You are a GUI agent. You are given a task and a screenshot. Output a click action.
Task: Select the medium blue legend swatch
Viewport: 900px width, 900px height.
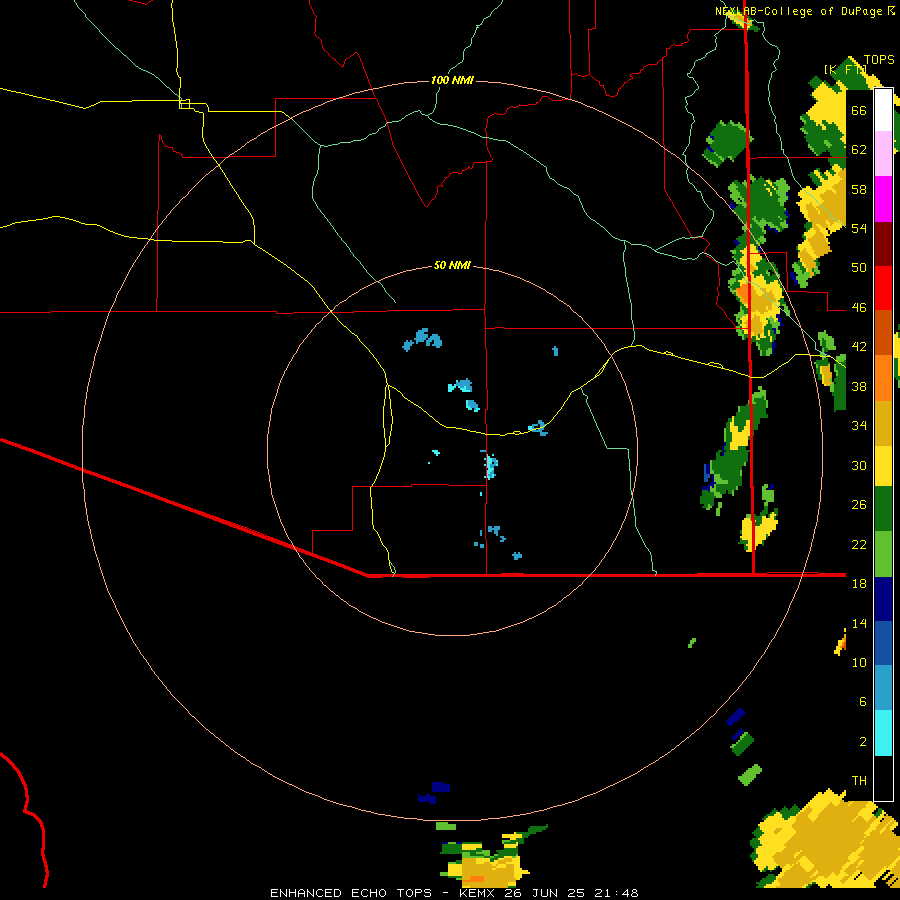(883, 643)
